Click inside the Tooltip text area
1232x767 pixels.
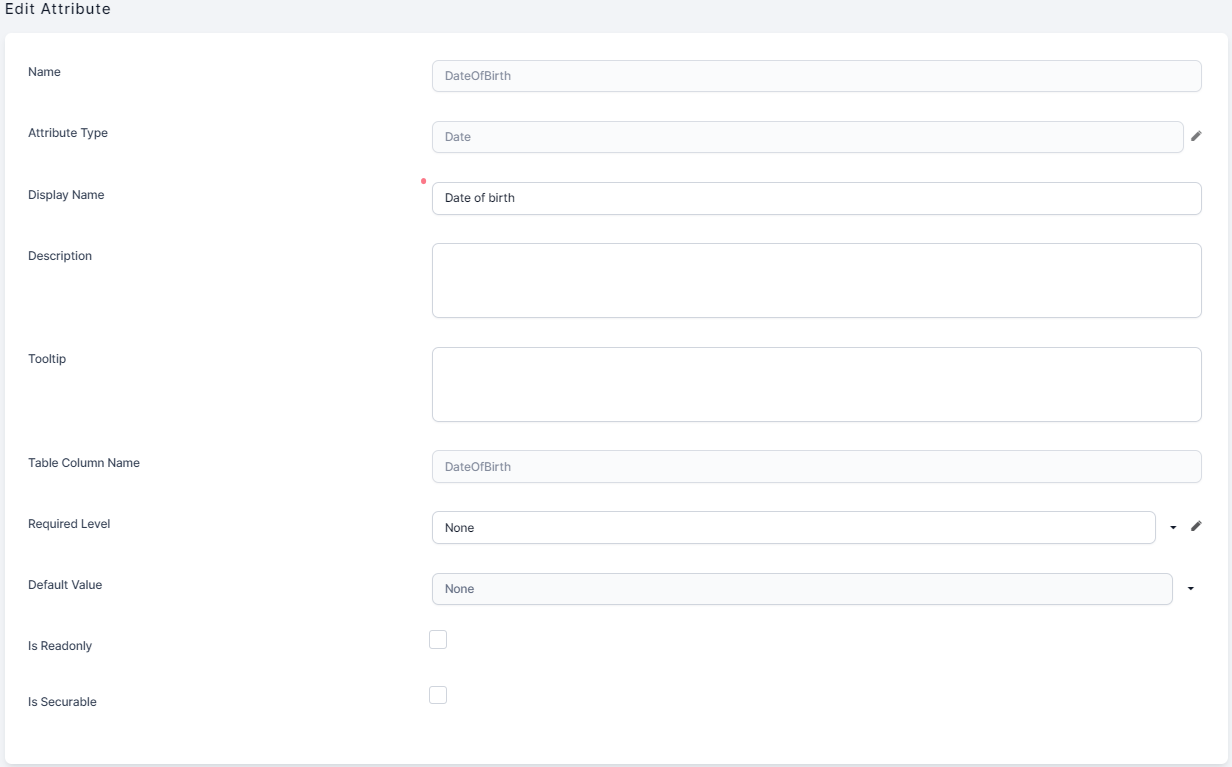tap(816, 384)
